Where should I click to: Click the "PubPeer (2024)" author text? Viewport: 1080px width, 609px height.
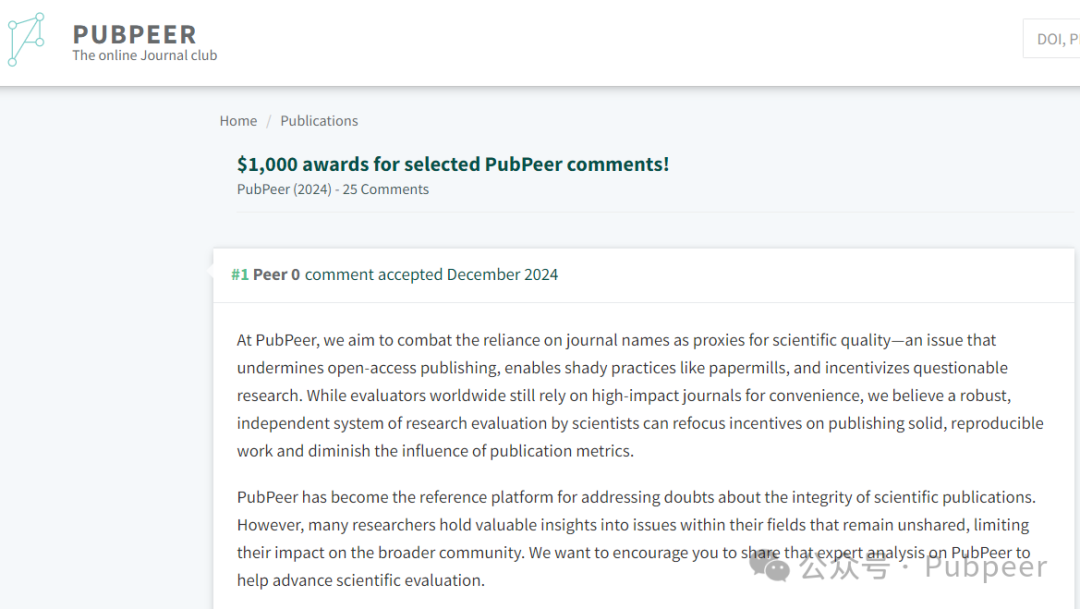point(284,189)
